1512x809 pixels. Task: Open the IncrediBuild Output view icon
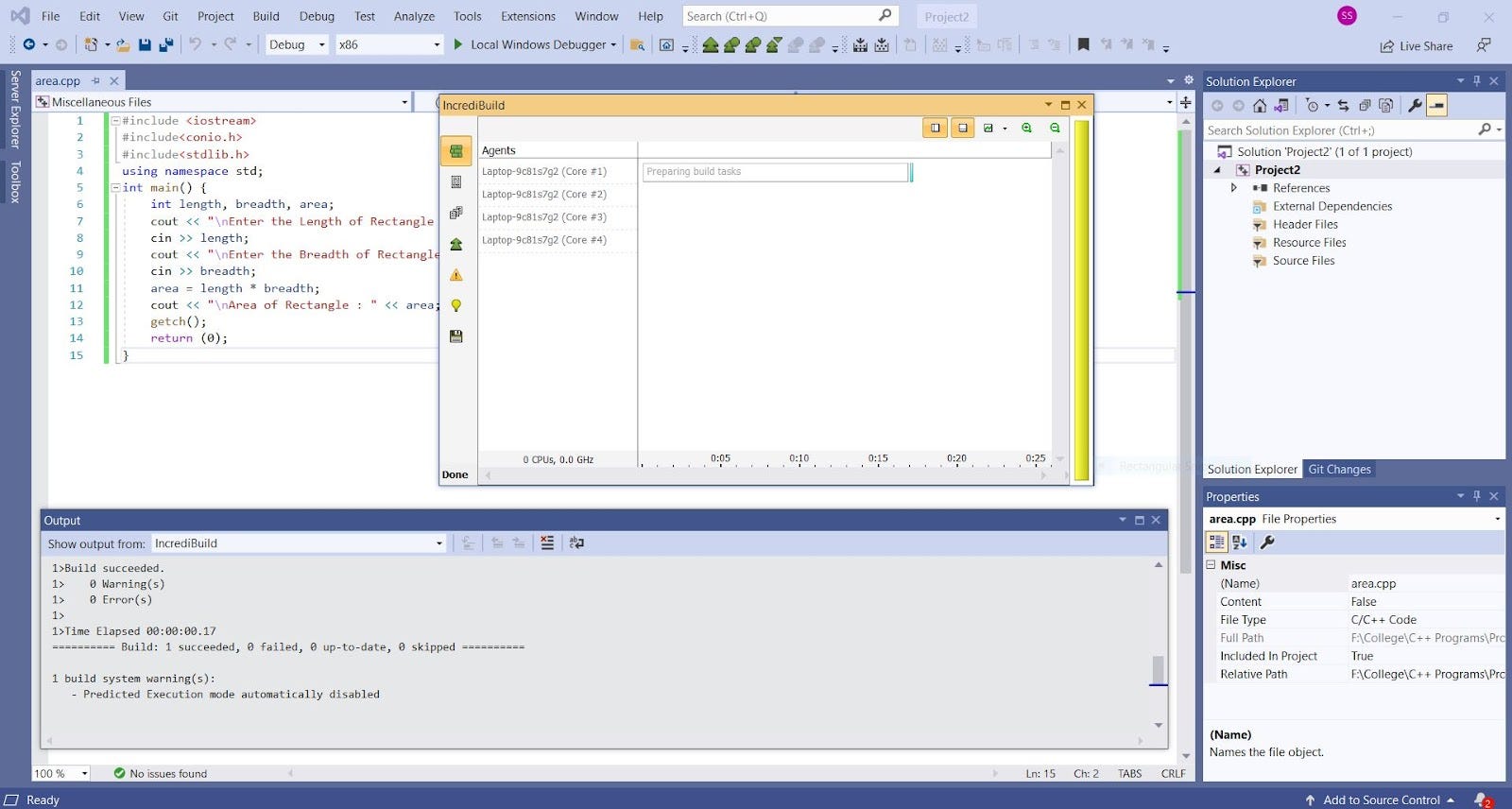click(456, 182)
